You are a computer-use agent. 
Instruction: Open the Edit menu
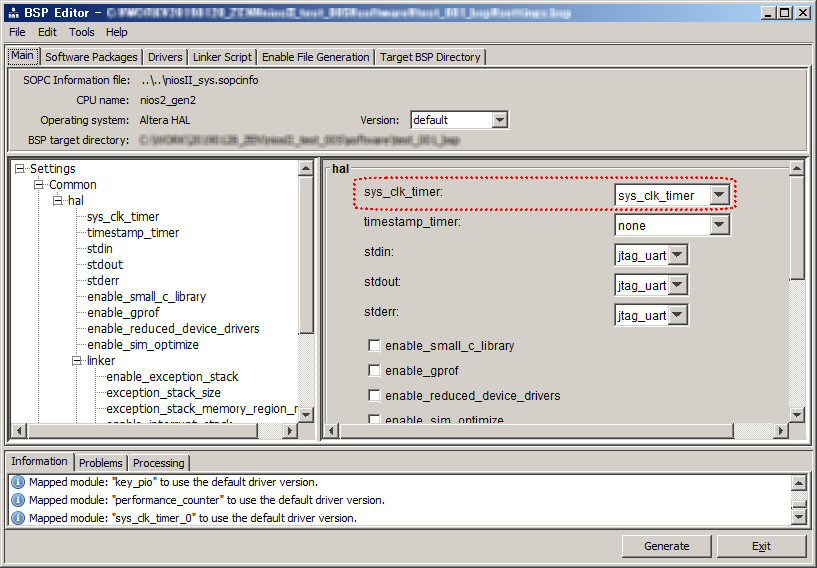[x=47, y=32]
